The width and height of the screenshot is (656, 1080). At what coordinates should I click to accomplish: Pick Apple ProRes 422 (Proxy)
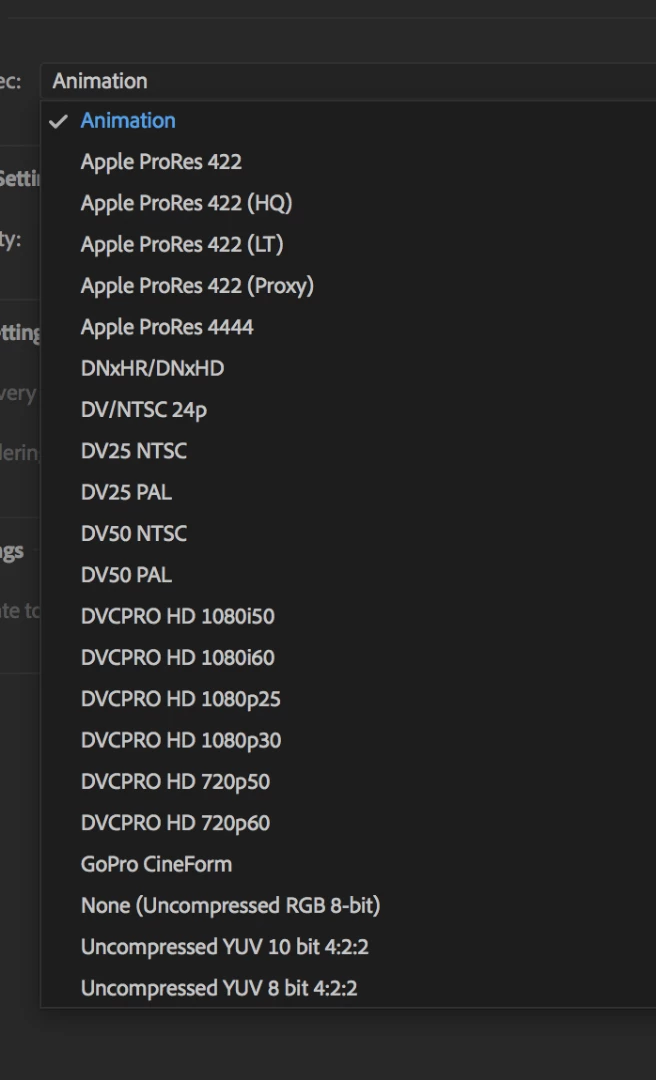(x=348, y=286)
